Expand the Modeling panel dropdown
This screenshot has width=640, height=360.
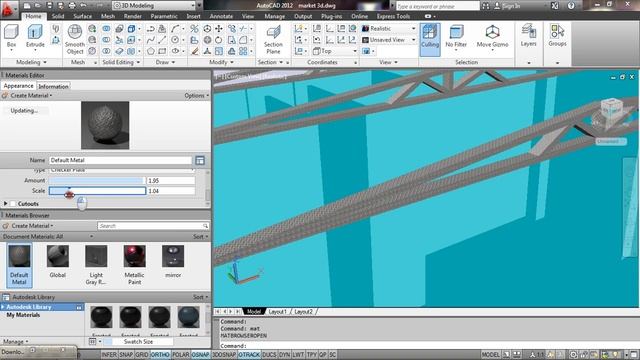point(31,62)
